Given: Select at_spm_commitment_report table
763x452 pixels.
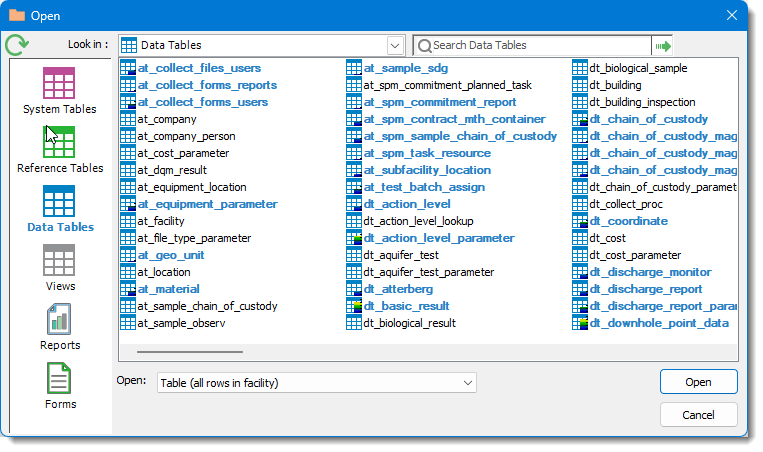Looking at the screenshot, I should (440, 102).
